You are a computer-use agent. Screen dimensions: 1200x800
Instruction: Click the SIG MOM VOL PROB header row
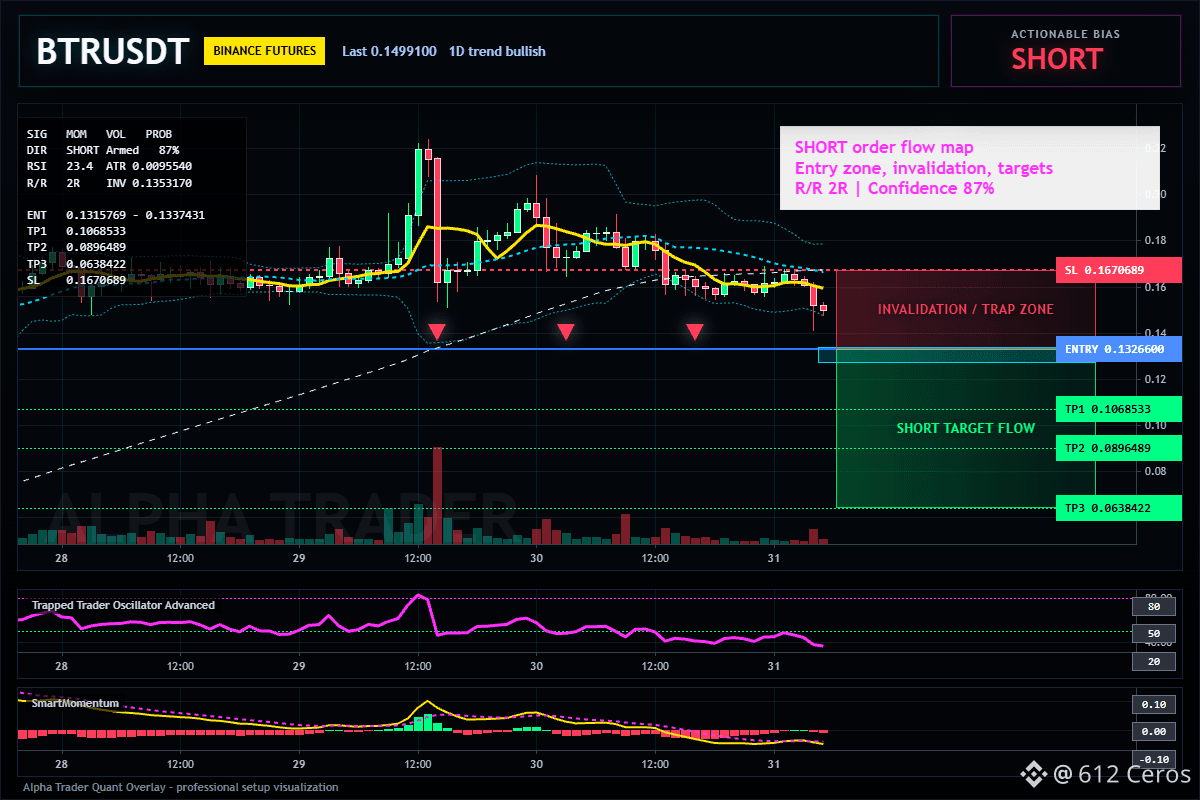pyautogui.click(x=99, y=133)
